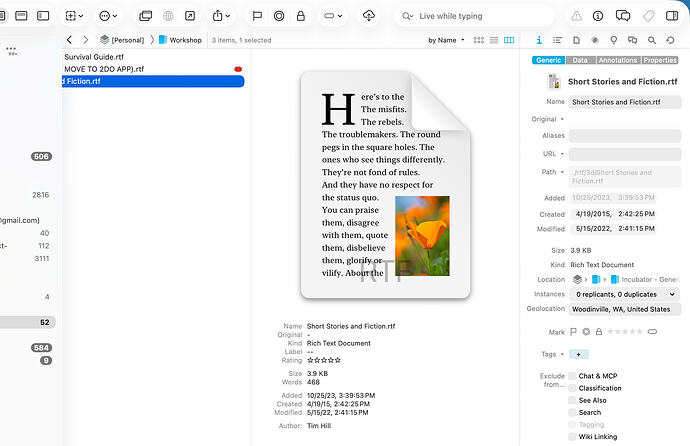Open the Tags dropdown arrow
The height and width of the screenshot is (446, 690).
(x=562, y=354)
